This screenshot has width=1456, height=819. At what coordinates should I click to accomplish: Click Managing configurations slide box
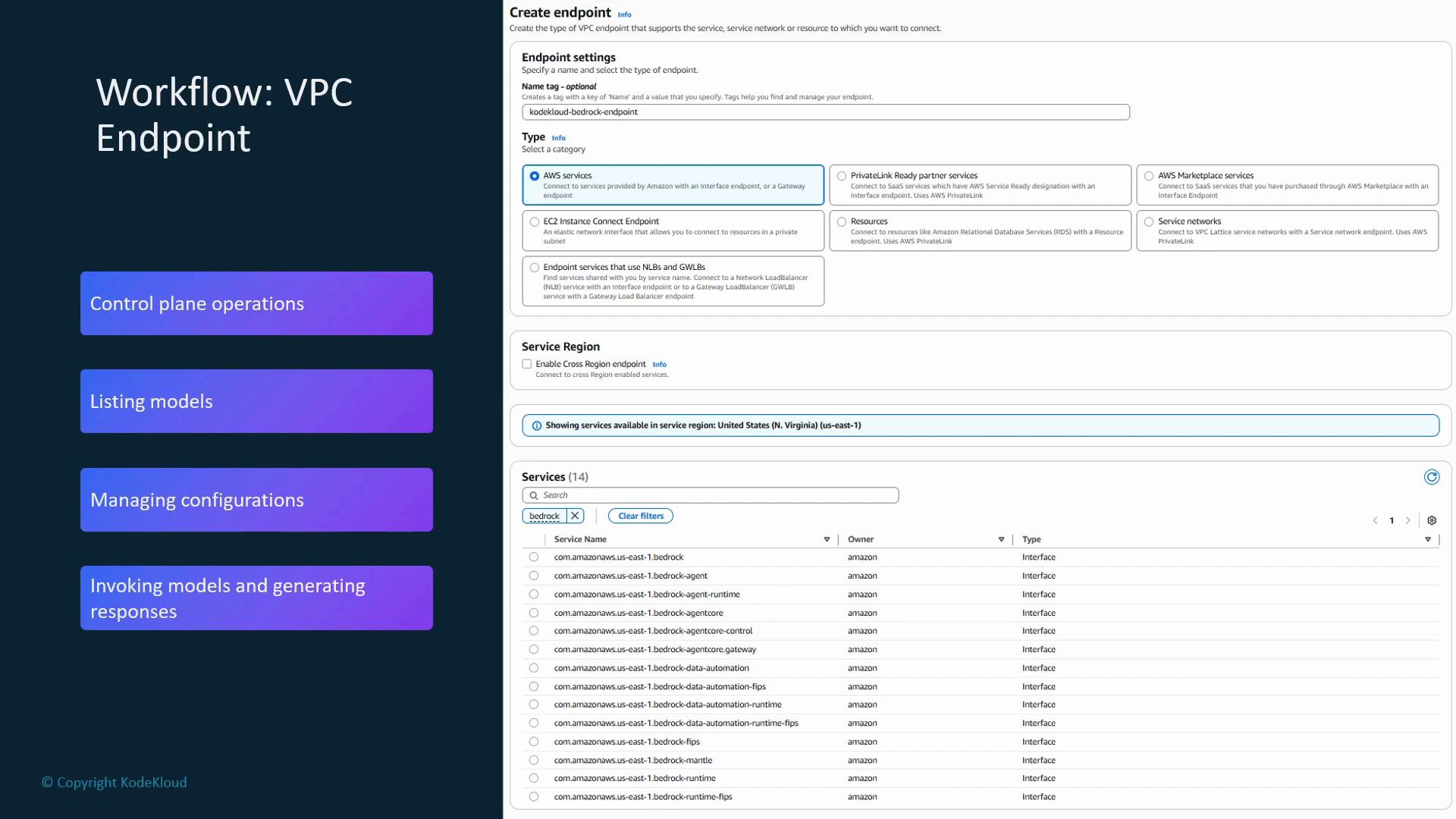coord(256,500)
